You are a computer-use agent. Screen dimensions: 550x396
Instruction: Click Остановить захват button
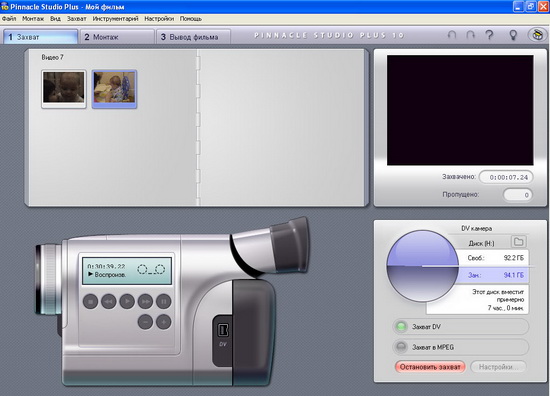tap(430, 367)
